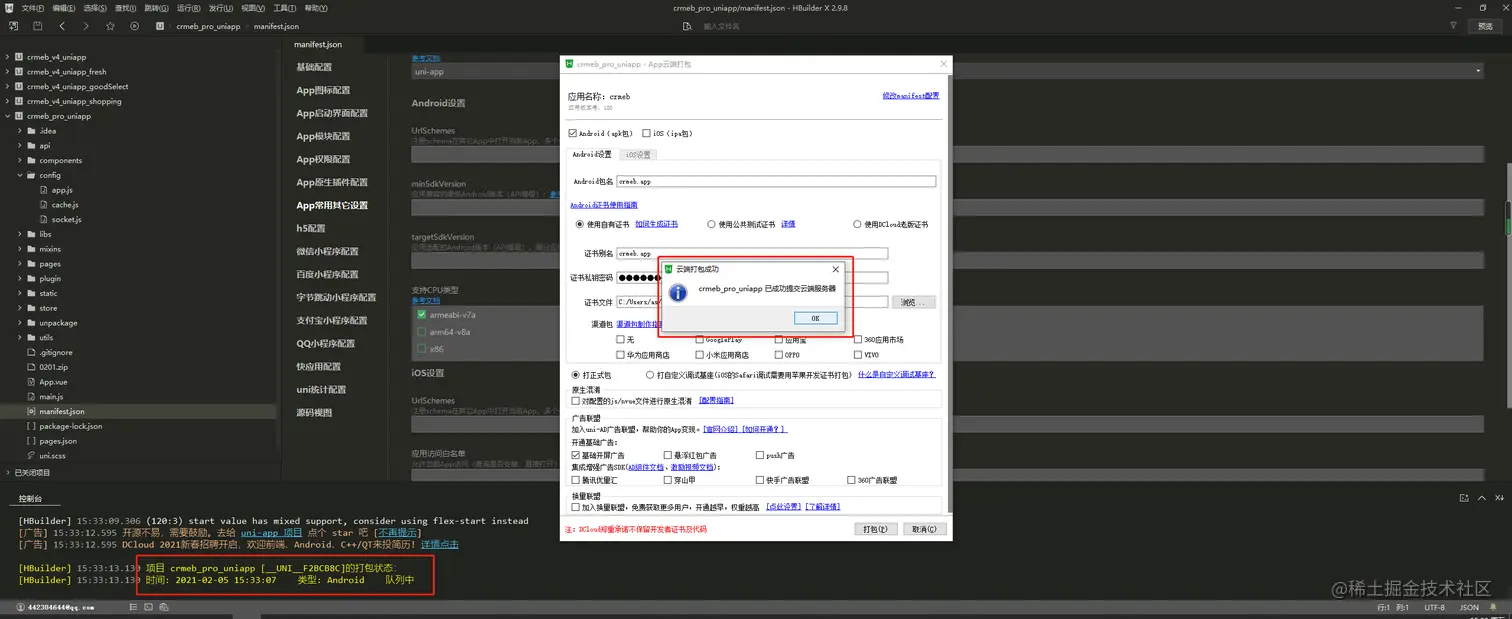Check the VIVO channel checkbox
This screenshot has height=619, width=1512.
coord(858,355)
